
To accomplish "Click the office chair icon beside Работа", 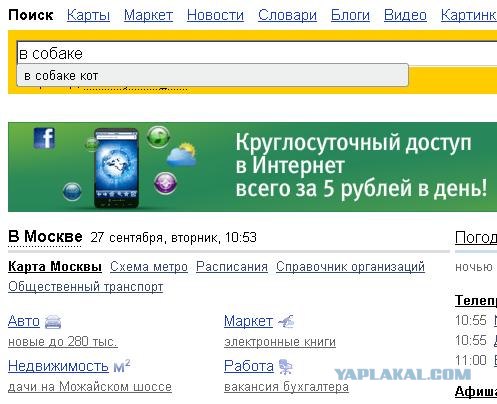I will (286, 367).
